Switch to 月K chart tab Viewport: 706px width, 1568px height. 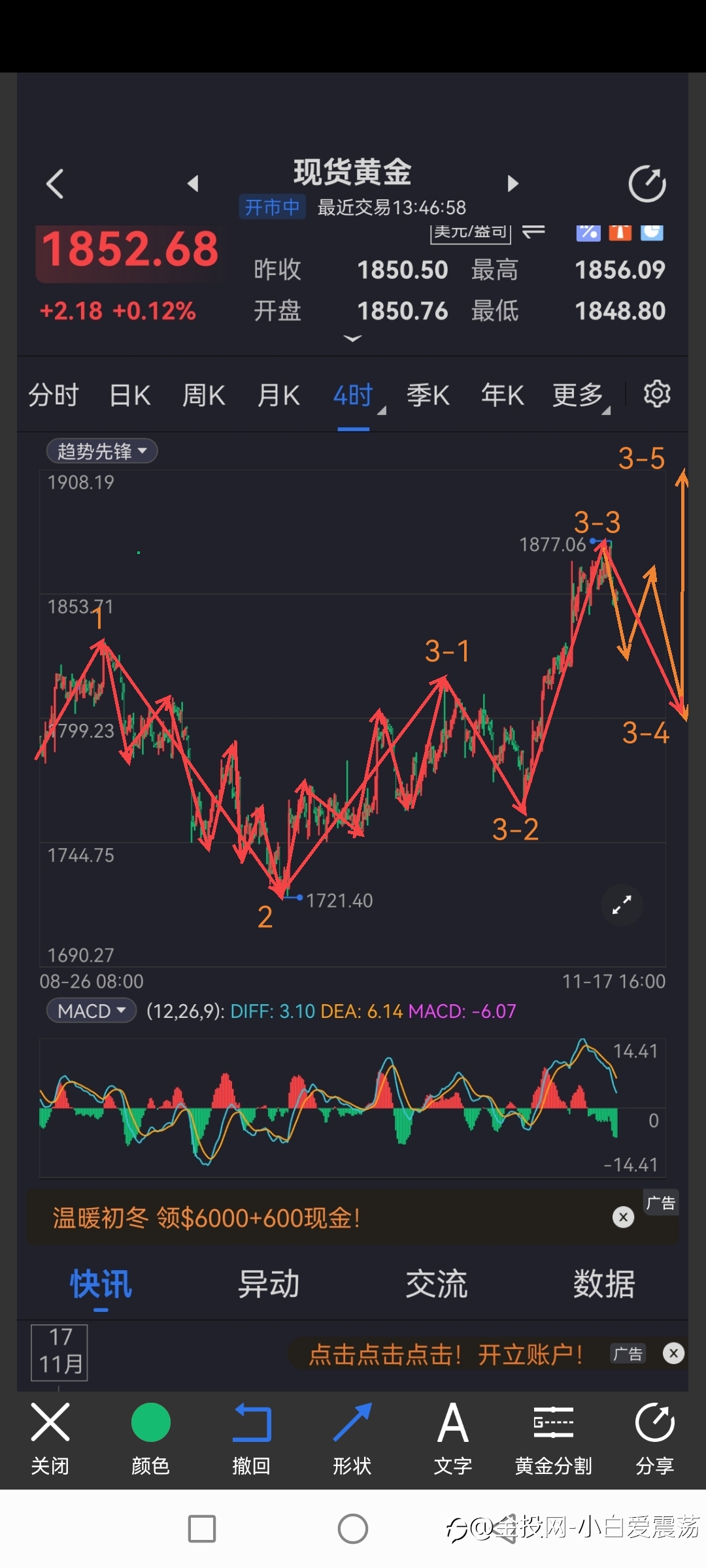click(x=278, y=395)
